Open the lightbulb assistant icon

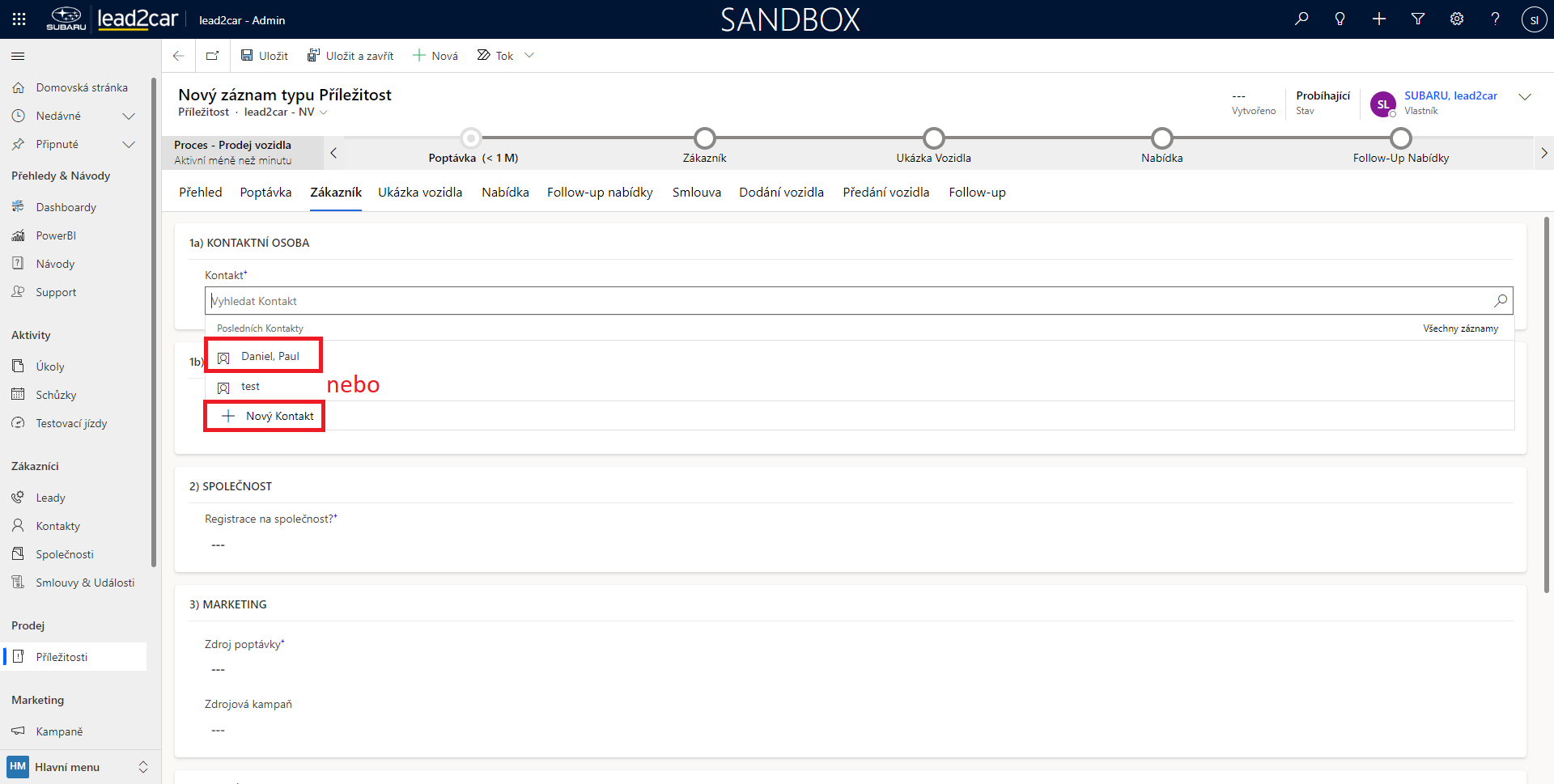coord(1340,19)
